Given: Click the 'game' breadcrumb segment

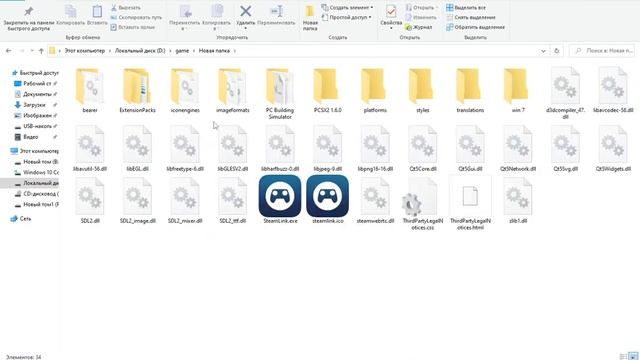Looking at the screenshot, I should [x=182, y=51].
